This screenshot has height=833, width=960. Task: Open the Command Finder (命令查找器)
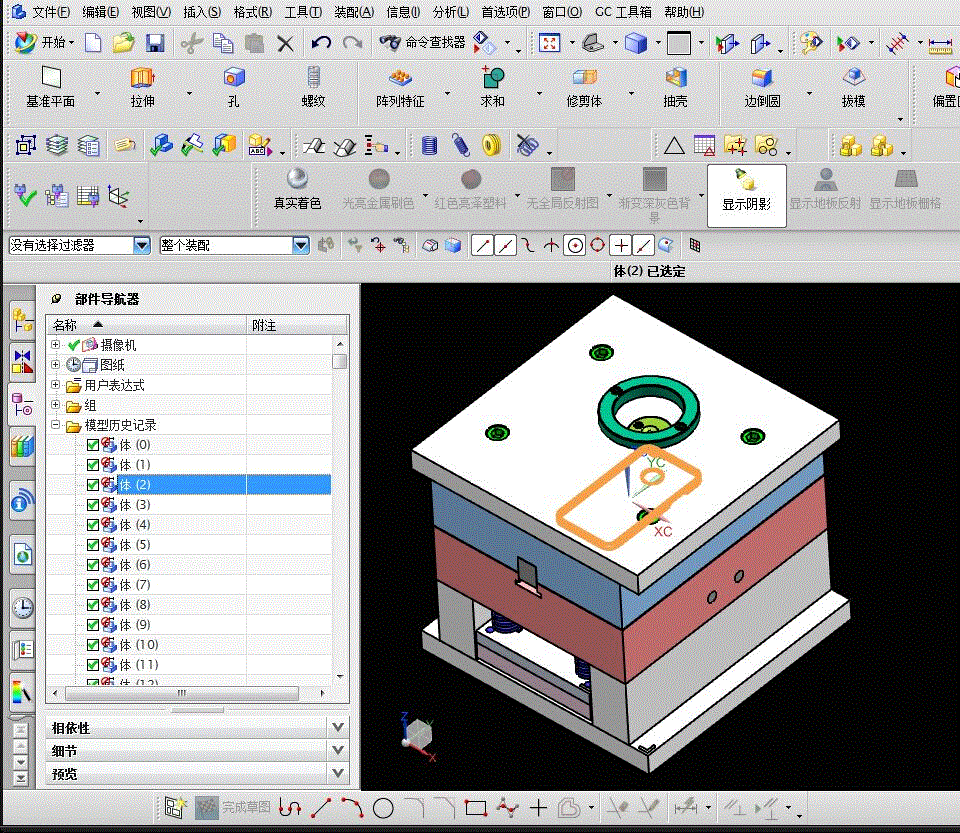pos(422,42)
